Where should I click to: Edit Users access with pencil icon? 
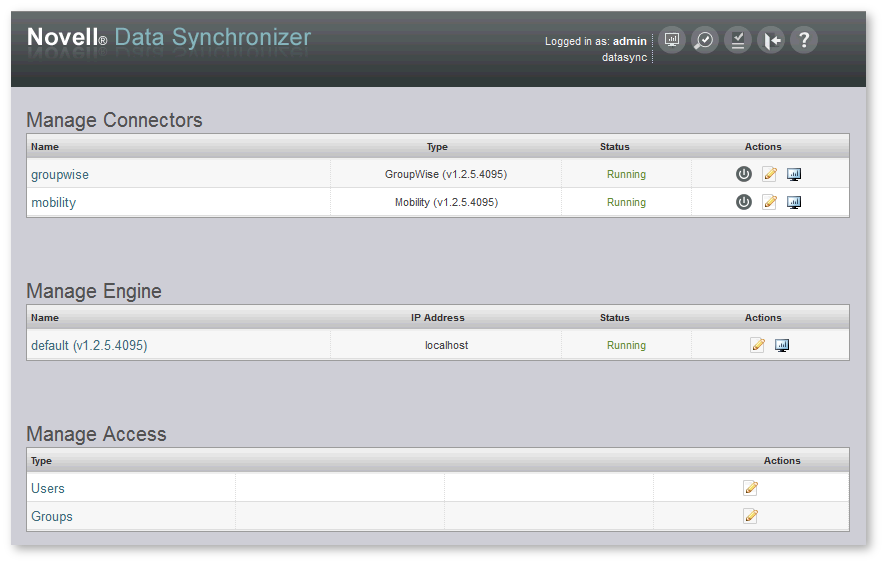click(750, 488)
